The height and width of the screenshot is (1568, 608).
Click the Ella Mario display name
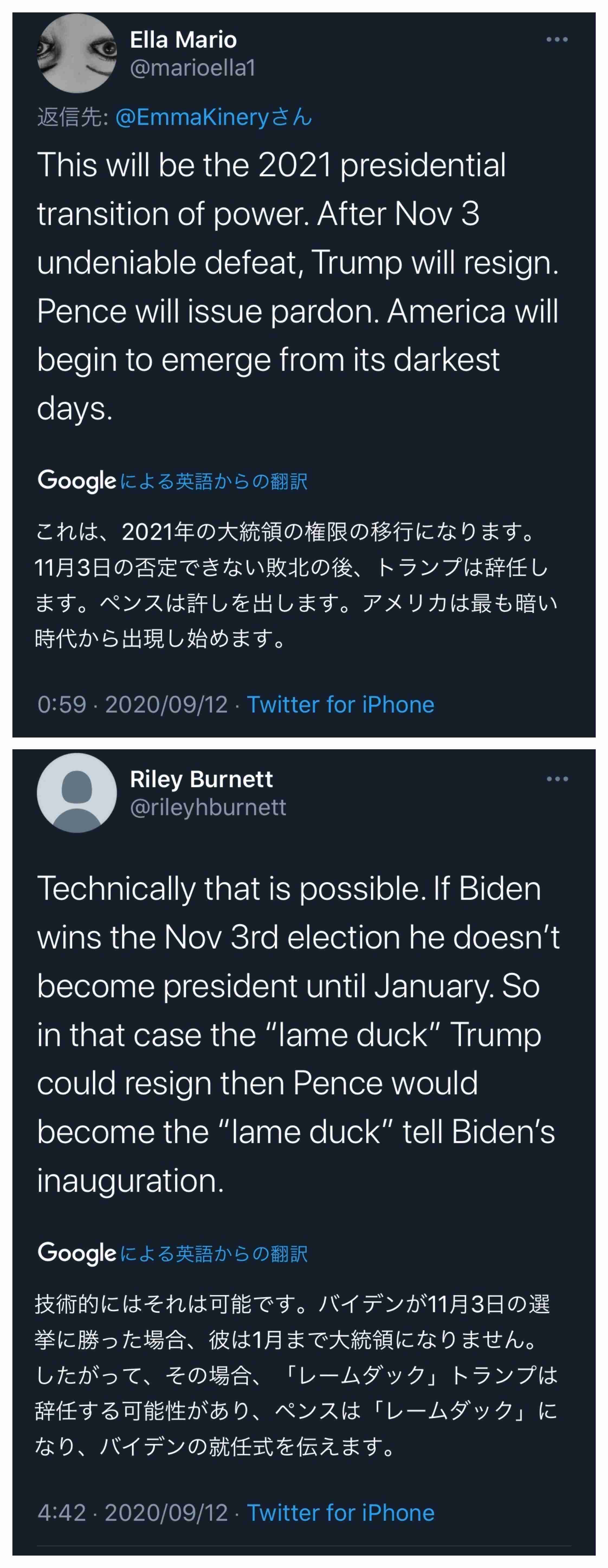(183, 40)
